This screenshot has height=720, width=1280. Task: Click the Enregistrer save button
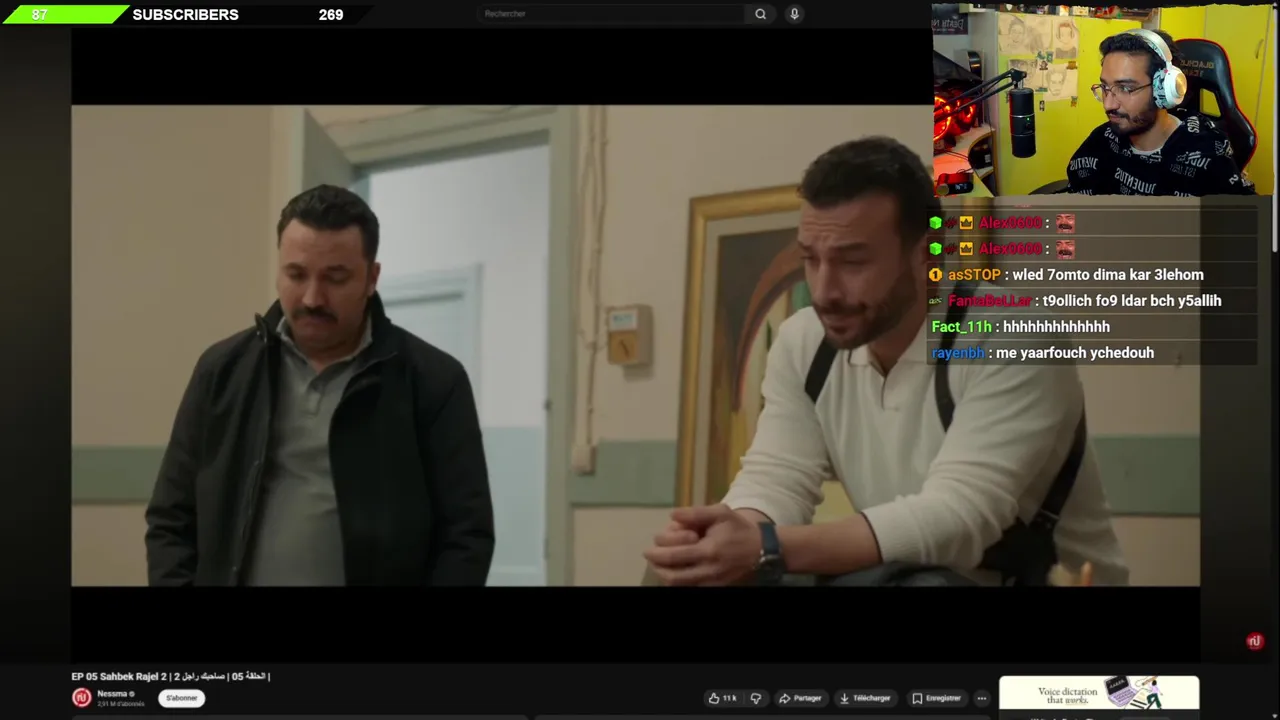click(936, 698)
